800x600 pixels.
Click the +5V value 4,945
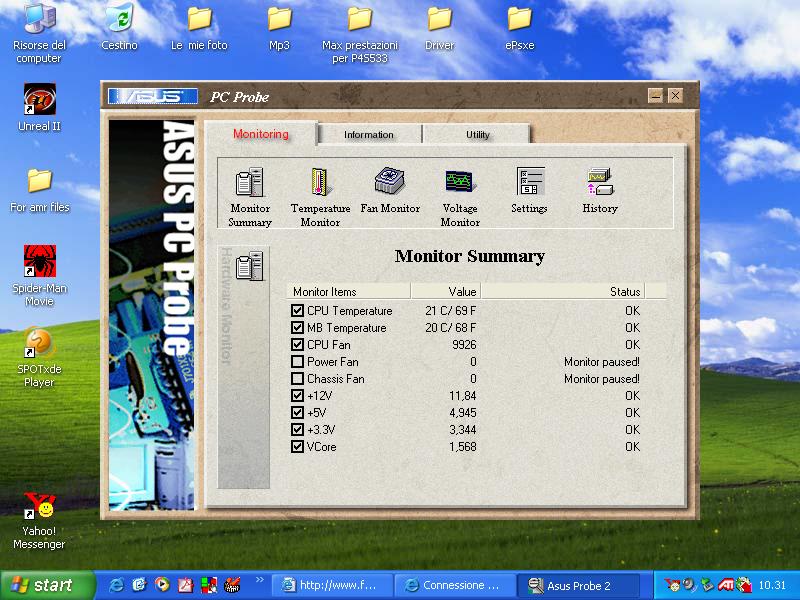463,413
